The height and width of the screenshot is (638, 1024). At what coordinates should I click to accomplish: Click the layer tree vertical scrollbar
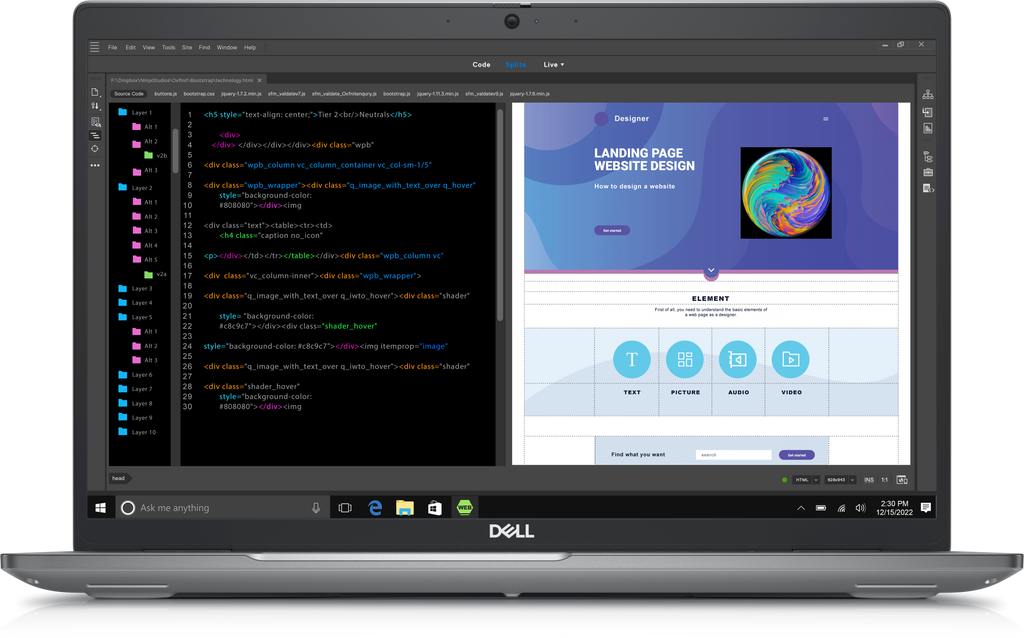coord(175,152)
